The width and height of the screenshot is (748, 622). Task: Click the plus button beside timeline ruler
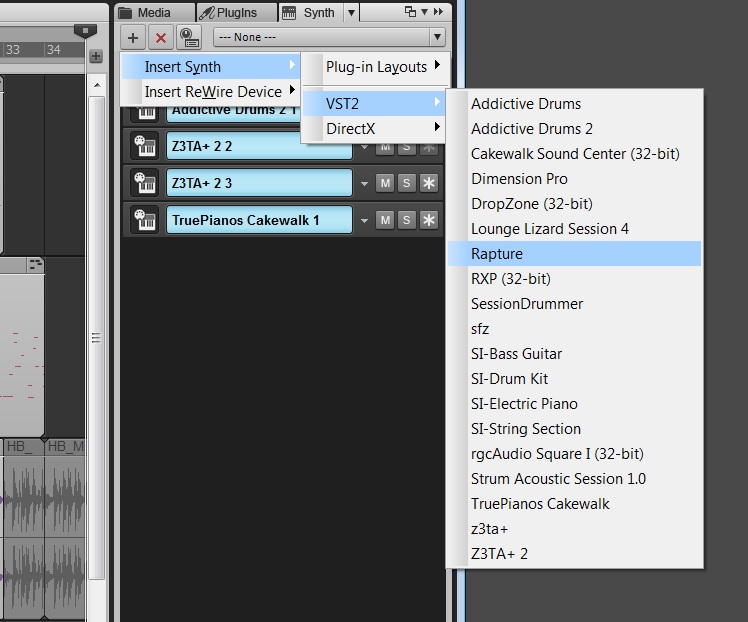[96, 56]
